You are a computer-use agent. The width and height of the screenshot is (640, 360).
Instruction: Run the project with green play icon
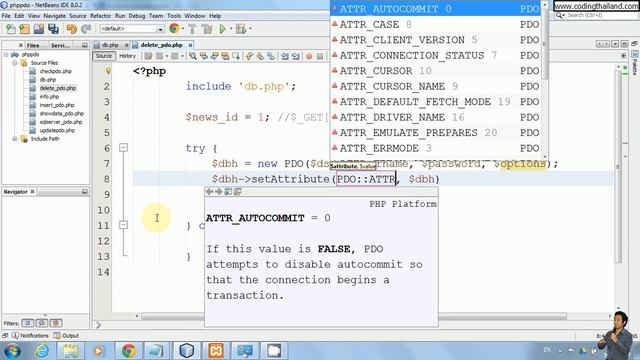(222, 29)
